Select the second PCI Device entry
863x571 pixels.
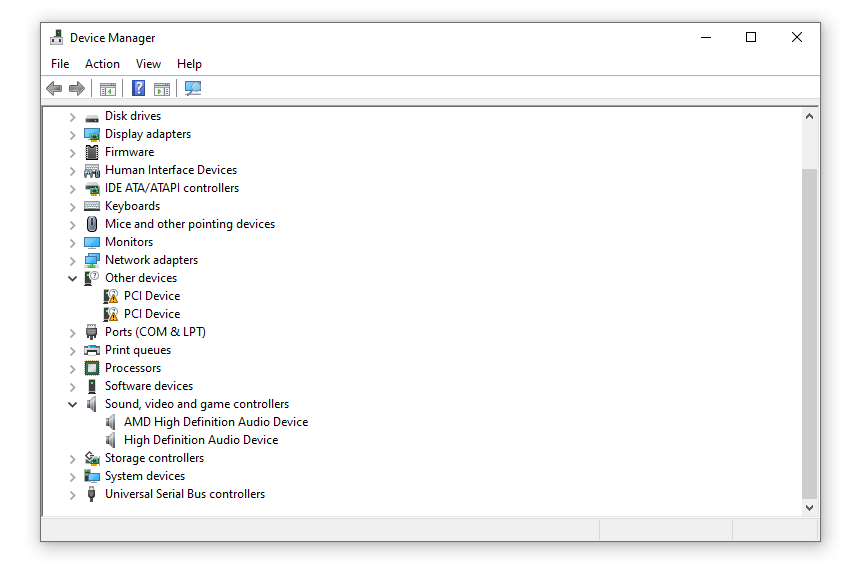(x=152, y=314)
